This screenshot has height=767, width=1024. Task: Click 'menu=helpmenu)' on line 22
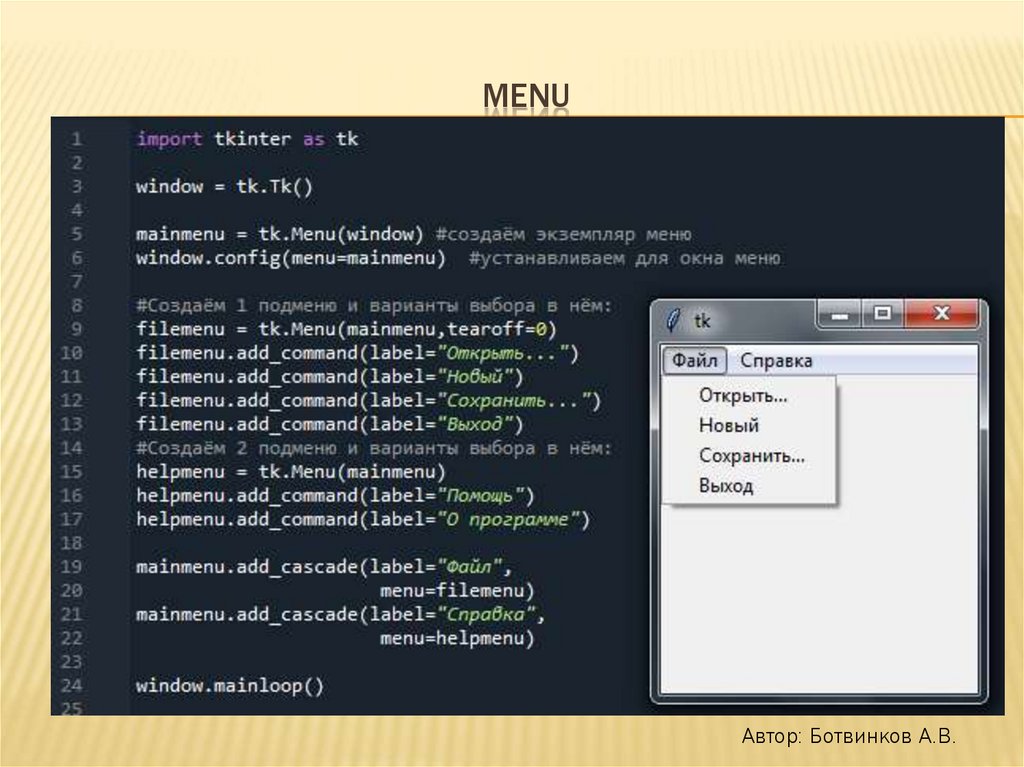[x=457, y=638]
